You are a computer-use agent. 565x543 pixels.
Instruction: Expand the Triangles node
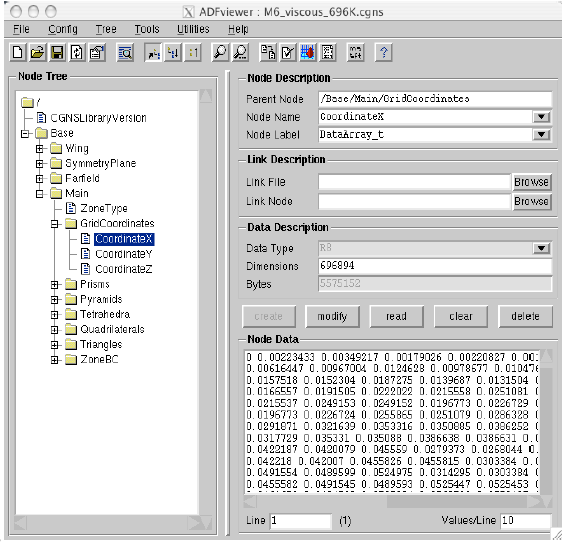coord(54,345)
